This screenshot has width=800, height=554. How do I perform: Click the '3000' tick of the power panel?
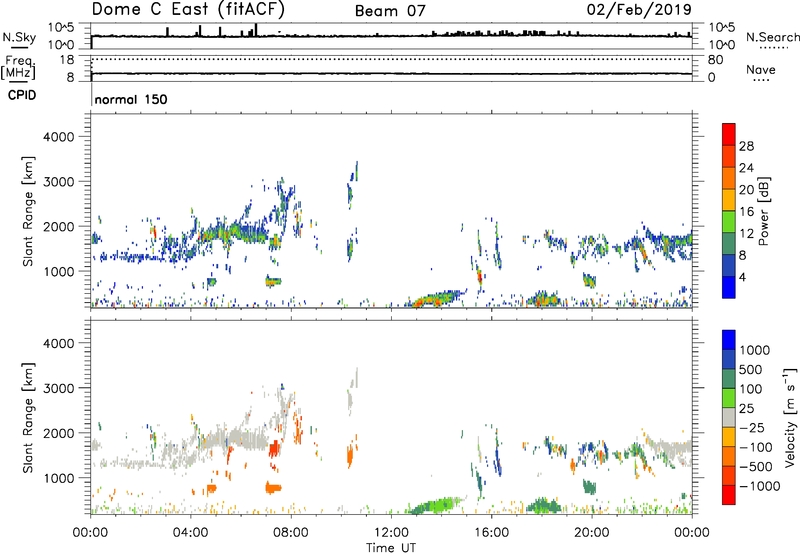point(59,182)
